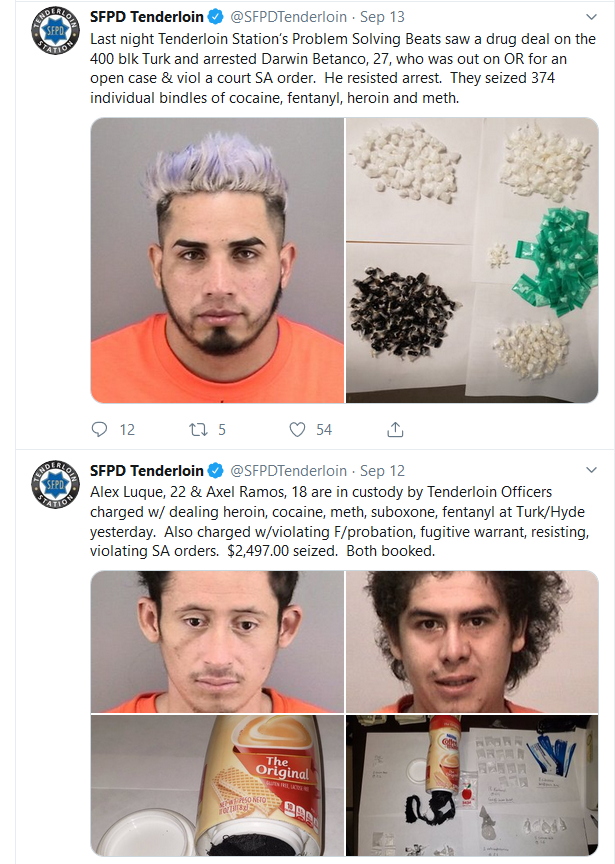Viewport: 615px width, 864px height.
Task: Open SFPD Tenderloin profile name on first tweet
Action: 147,17
